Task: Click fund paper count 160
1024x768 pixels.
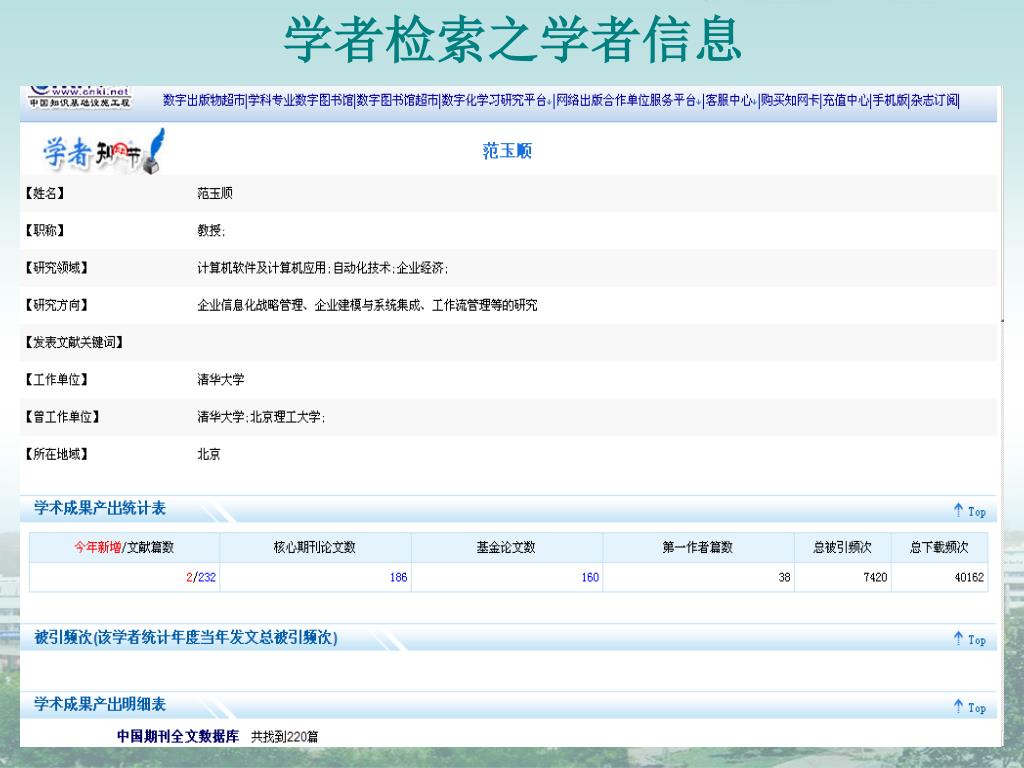Action: [x=590, y=577]
